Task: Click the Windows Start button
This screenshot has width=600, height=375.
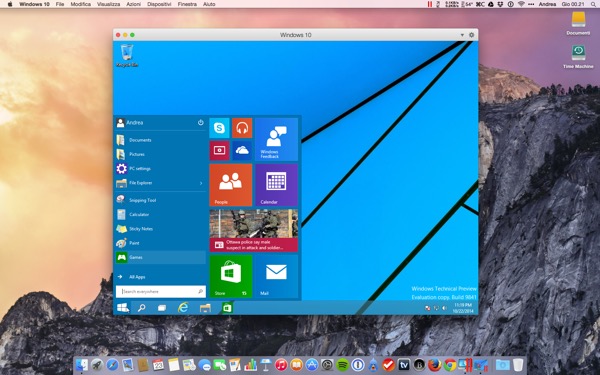Action: click(x=122, y=308)
